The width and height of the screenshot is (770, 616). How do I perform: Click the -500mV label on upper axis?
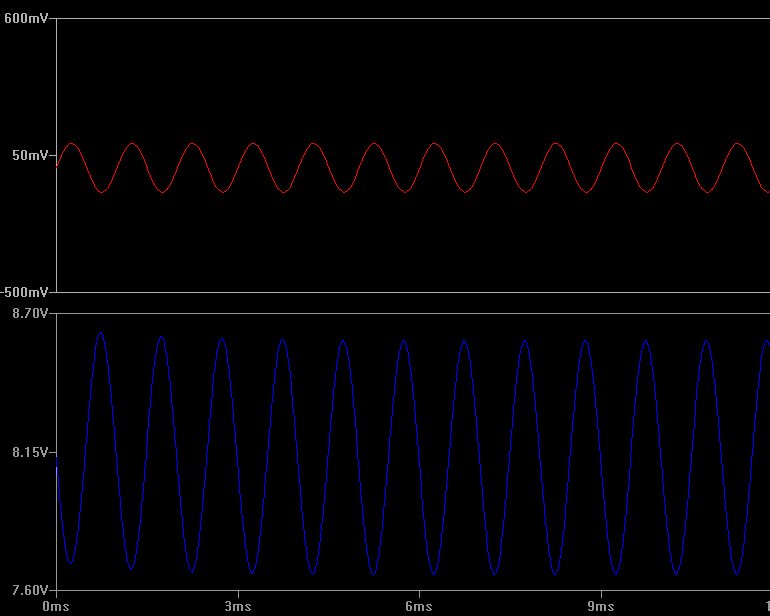tap(25, 292)
